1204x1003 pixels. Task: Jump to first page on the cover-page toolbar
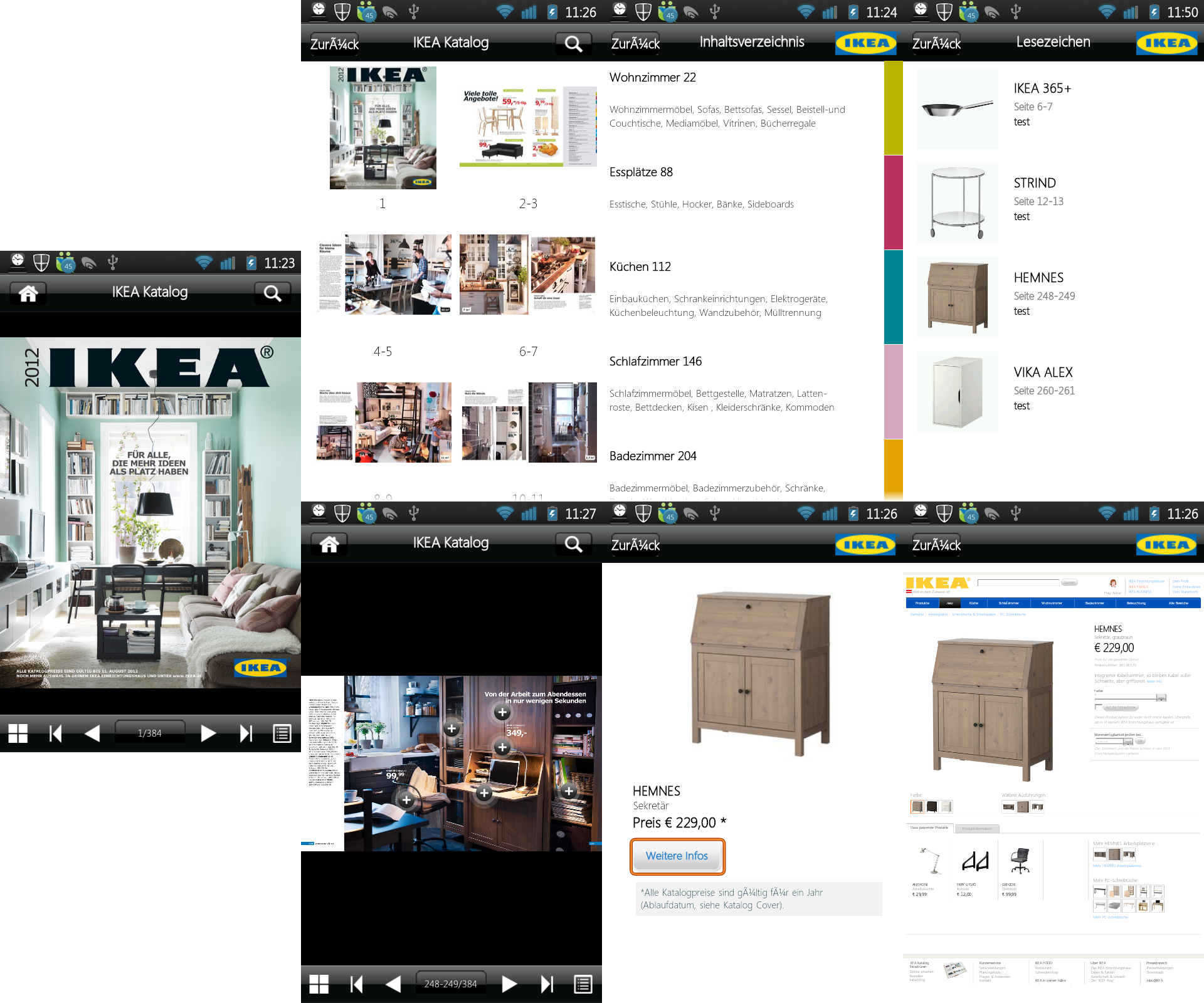(x=55, y=733)
